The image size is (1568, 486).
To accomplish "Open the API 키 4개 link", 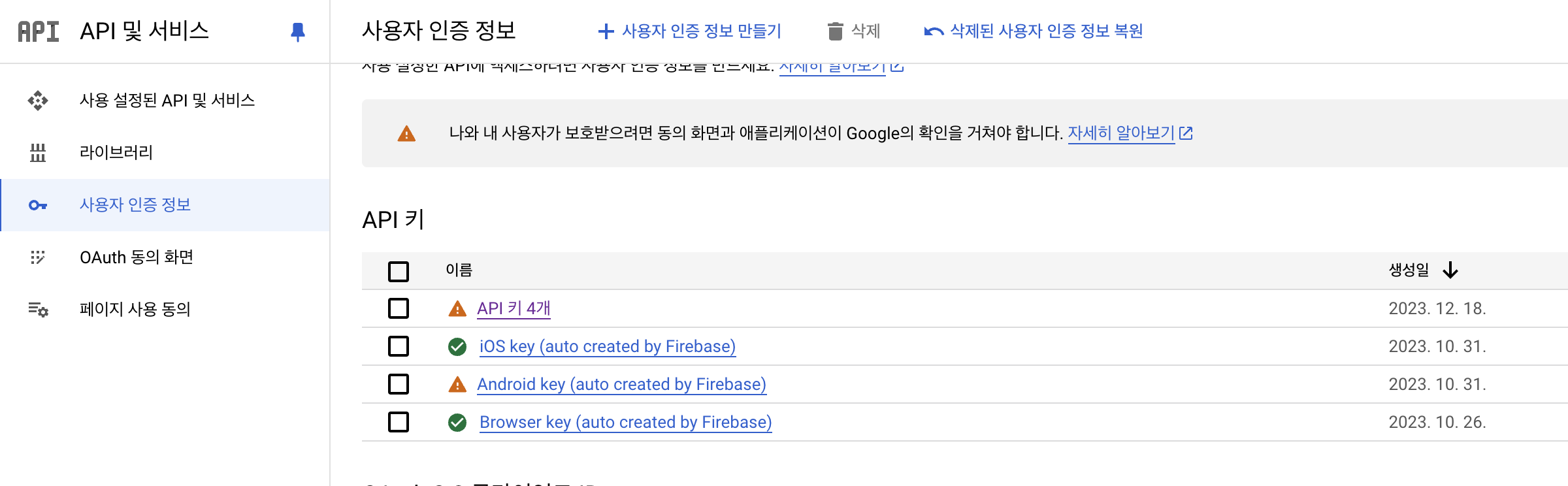I will [514, 308].
